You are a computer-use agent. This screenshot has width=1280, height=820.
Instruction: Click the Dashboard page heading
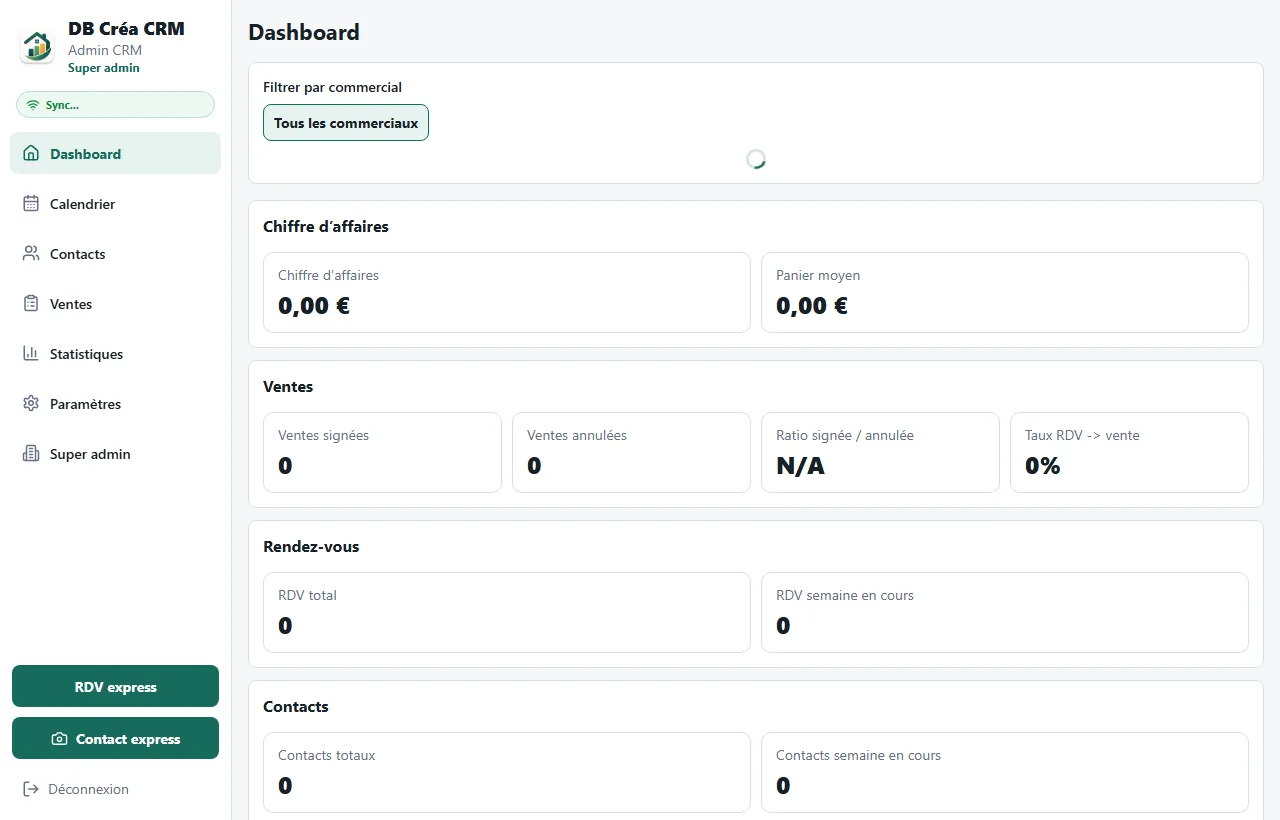pyautogui.click(x=304, y=32)
